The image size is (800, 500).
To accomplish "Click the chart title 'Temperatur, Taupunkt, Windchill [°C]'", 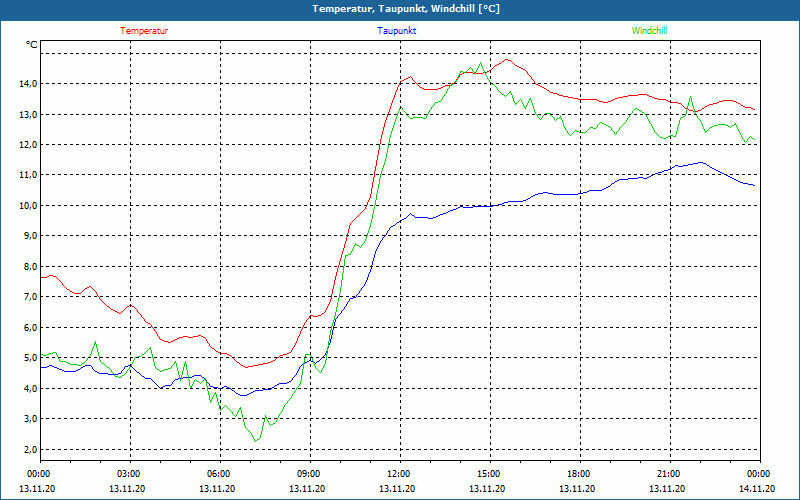I will (x=406, y=9).
